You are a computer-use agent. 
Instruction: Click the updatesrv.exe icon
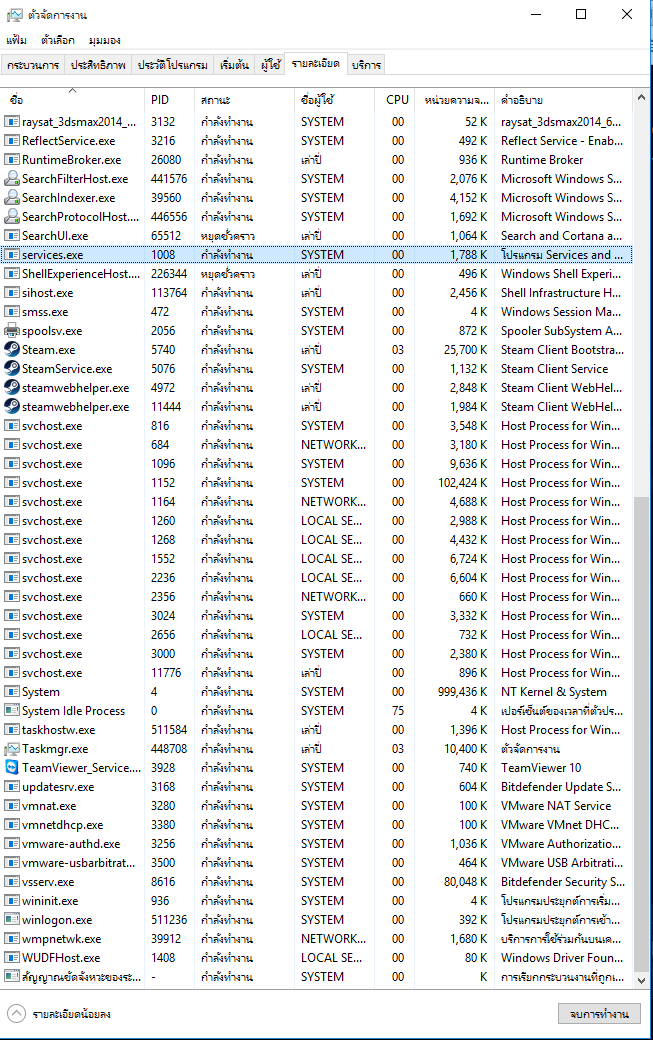pyautogui.click(x=12, y=787)
